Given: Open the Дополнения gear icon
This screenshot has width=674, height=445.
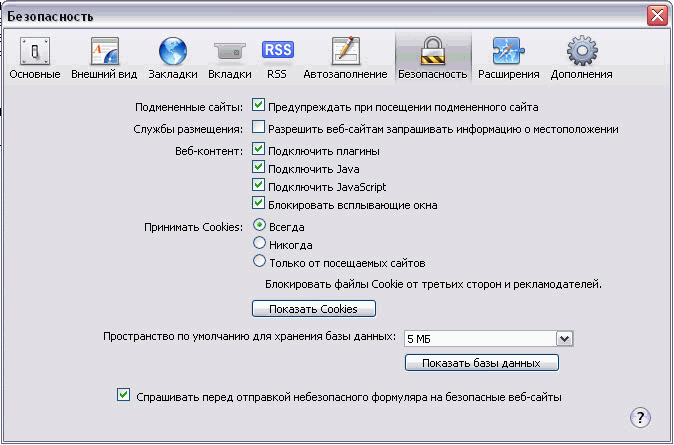Looking at the screenshot, I should (x=581, y=51).
